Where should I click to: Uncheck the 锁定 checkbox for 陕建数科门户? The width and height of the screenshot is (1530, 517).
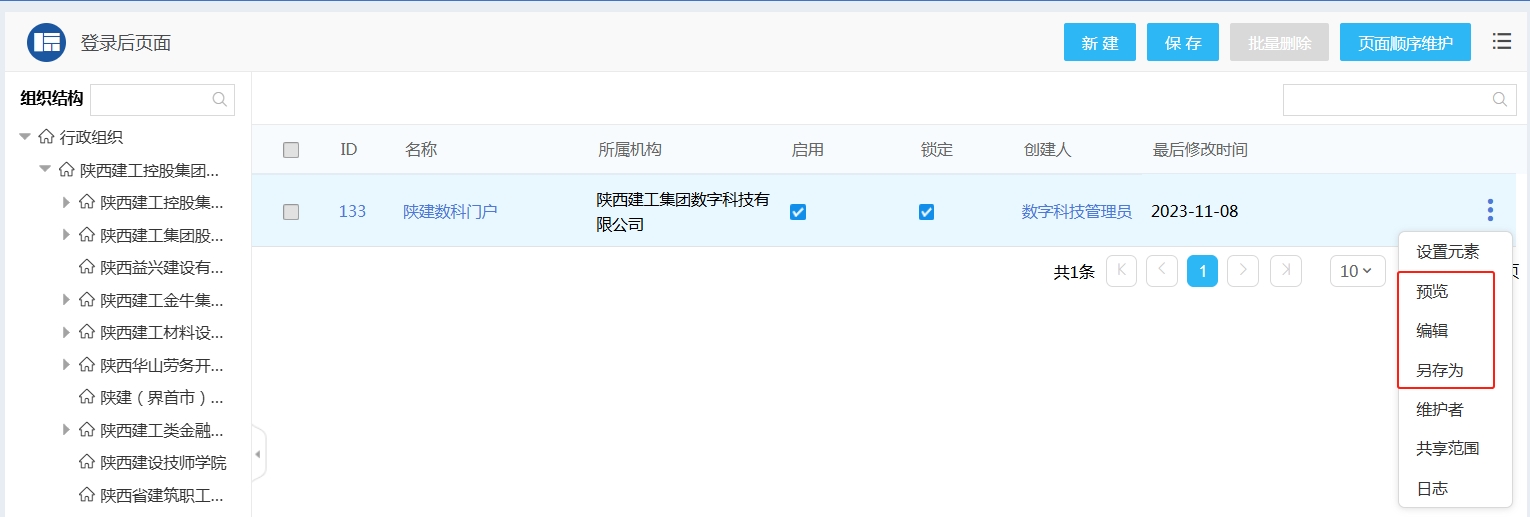click(x=926, y=212)
